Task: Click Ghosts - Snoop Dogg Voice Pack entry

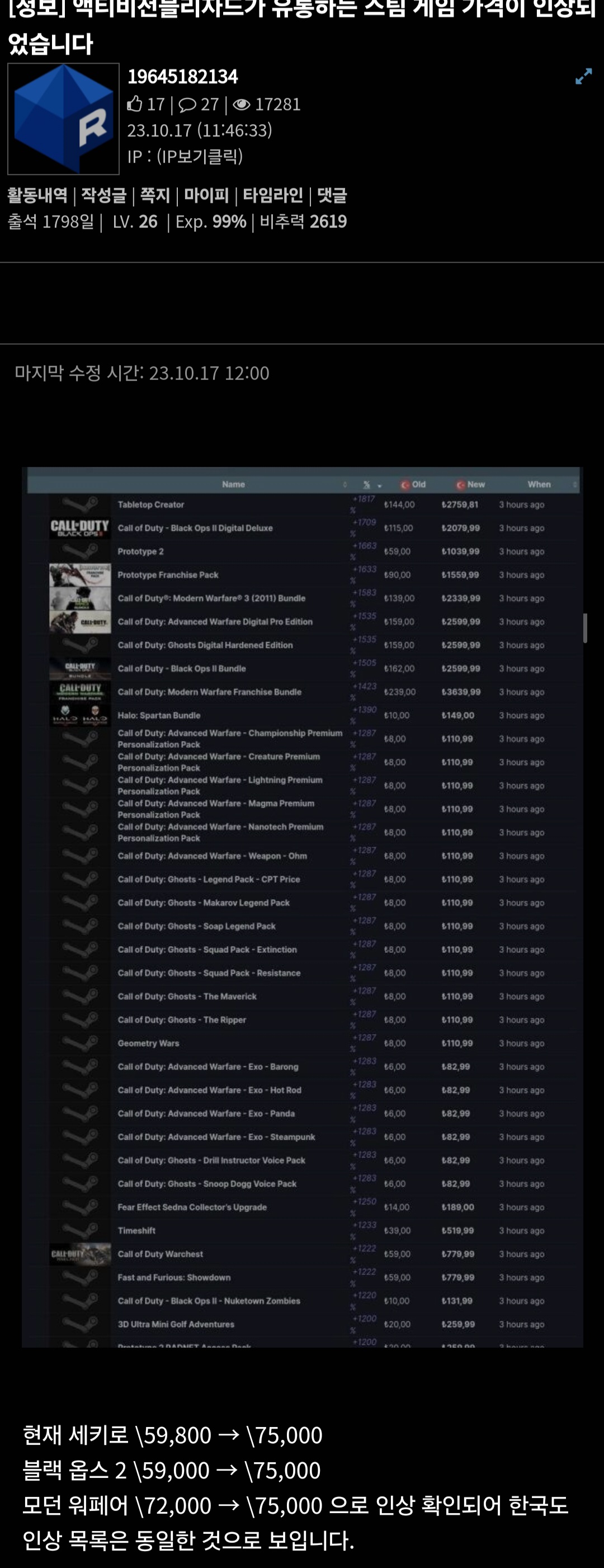Action: pyautogui.click(x=207, y=1184)
